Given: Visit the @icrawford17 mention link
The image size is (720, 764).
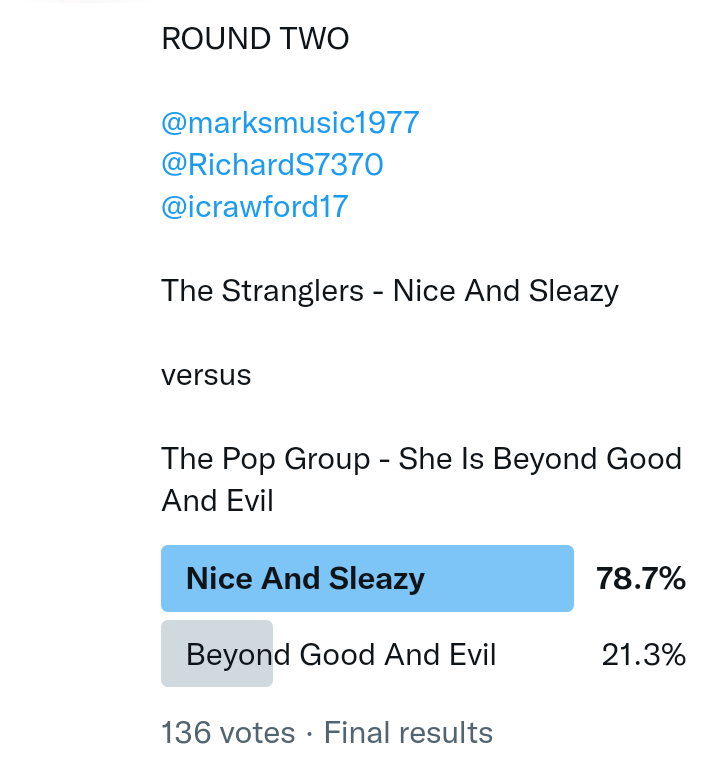Looking at the screenshot, I should pos(254,207).
